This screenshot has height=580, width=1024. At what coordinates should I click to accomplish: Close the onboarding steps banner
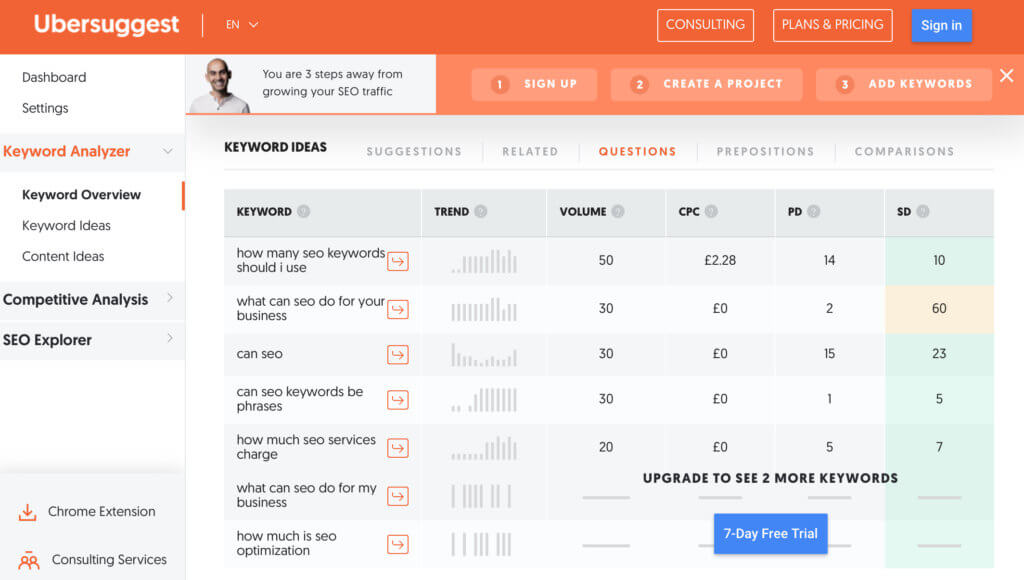pos(1006,76)
